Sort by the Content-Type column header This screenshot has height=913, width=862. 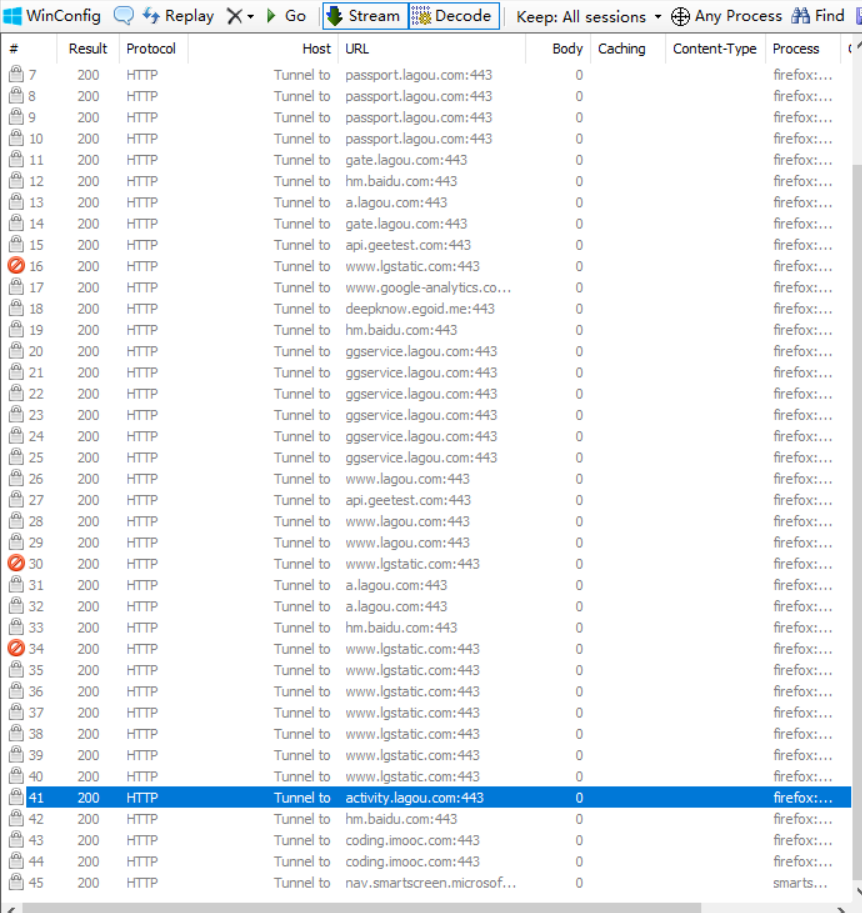(x=715, y=49)
